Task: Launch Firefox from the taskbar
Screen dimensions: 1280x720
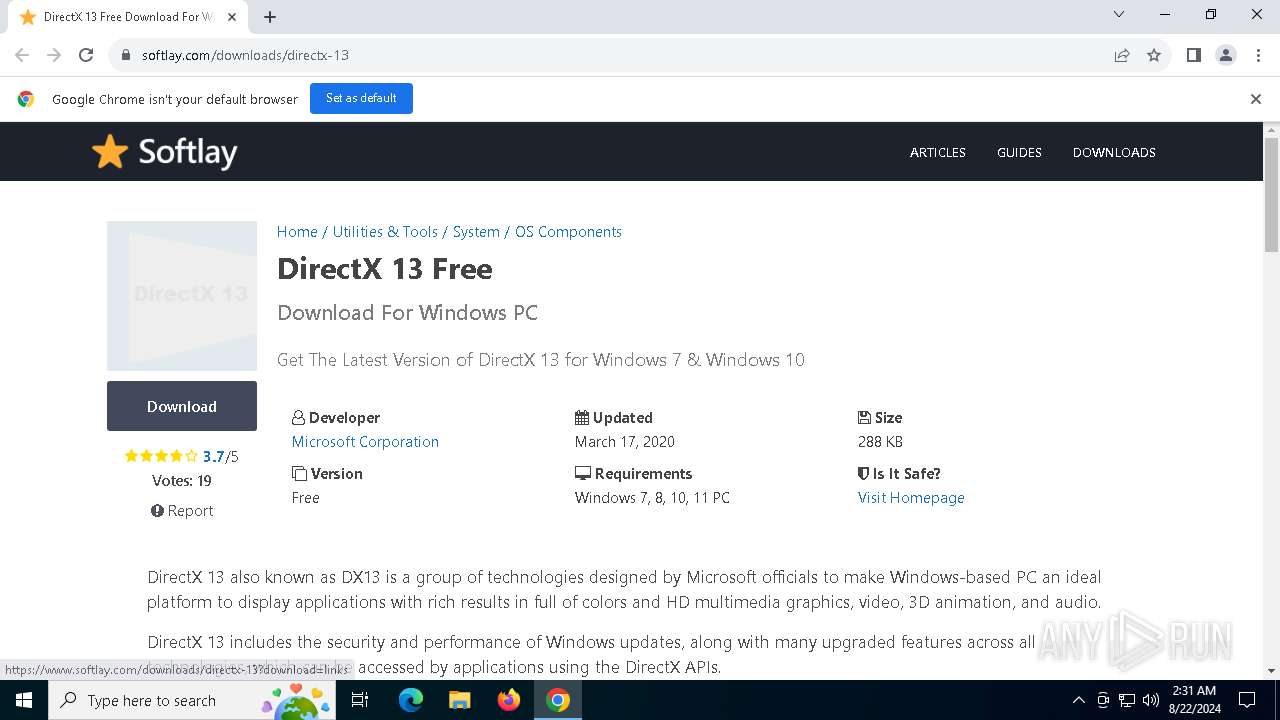Action: (x=509, y=700)
